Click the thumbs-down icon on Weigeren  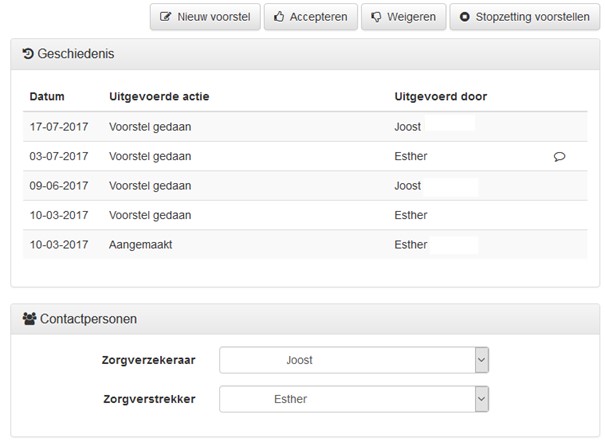[376, 17]
